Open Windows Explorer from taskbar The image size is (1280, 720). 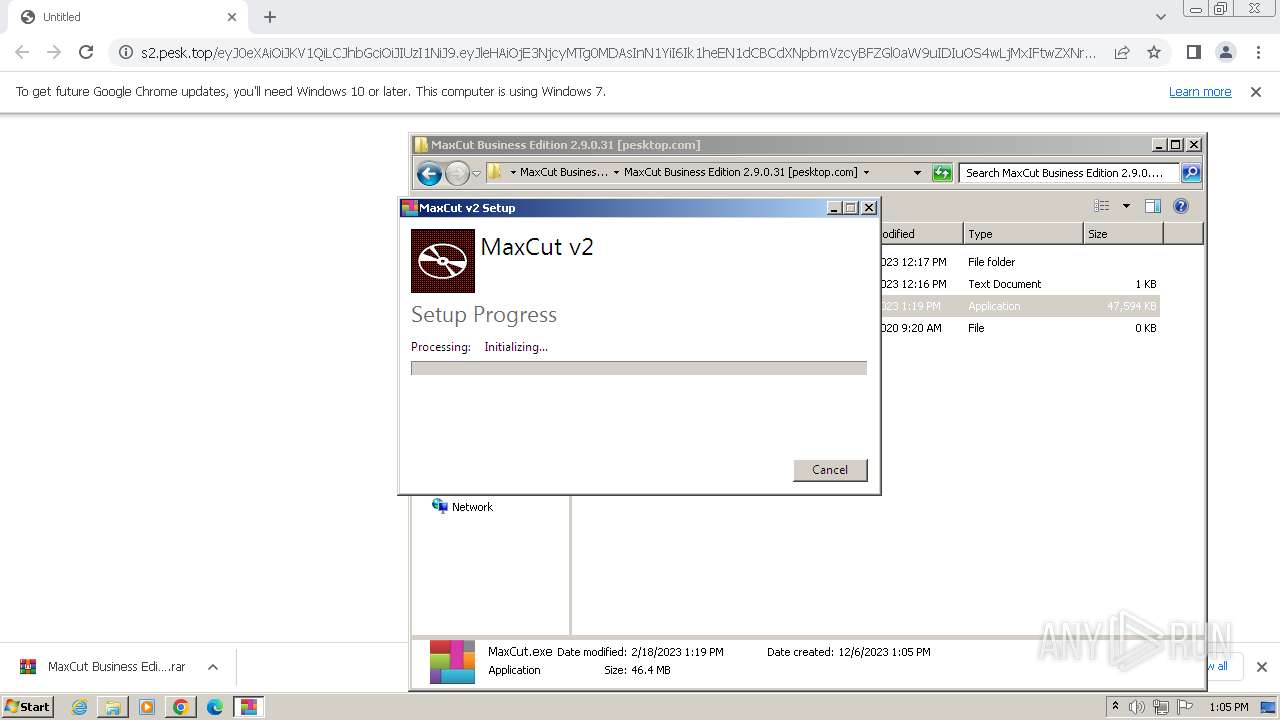tap(113, 707)
